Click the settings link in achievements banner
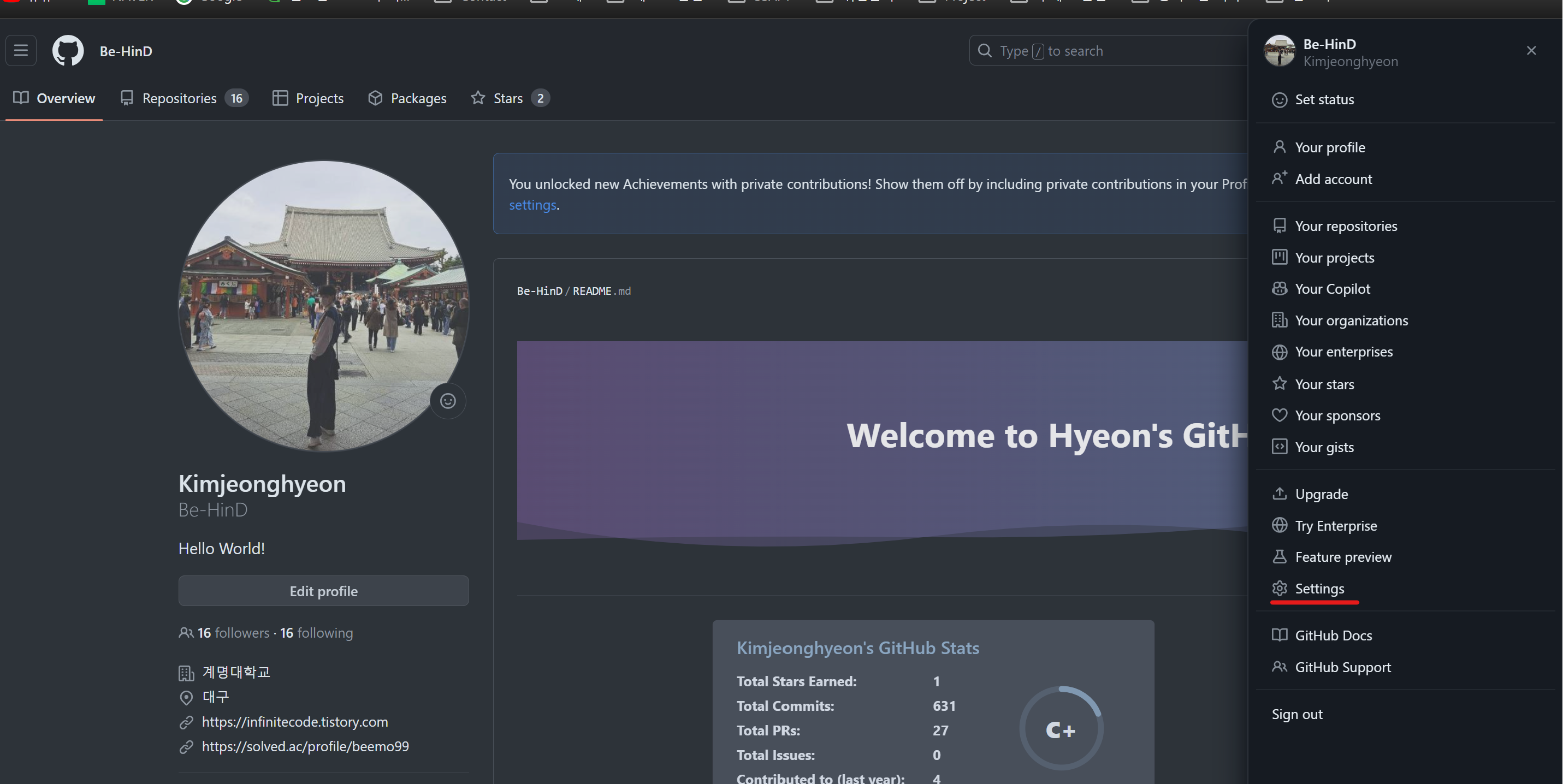 [x=532, y=205]
